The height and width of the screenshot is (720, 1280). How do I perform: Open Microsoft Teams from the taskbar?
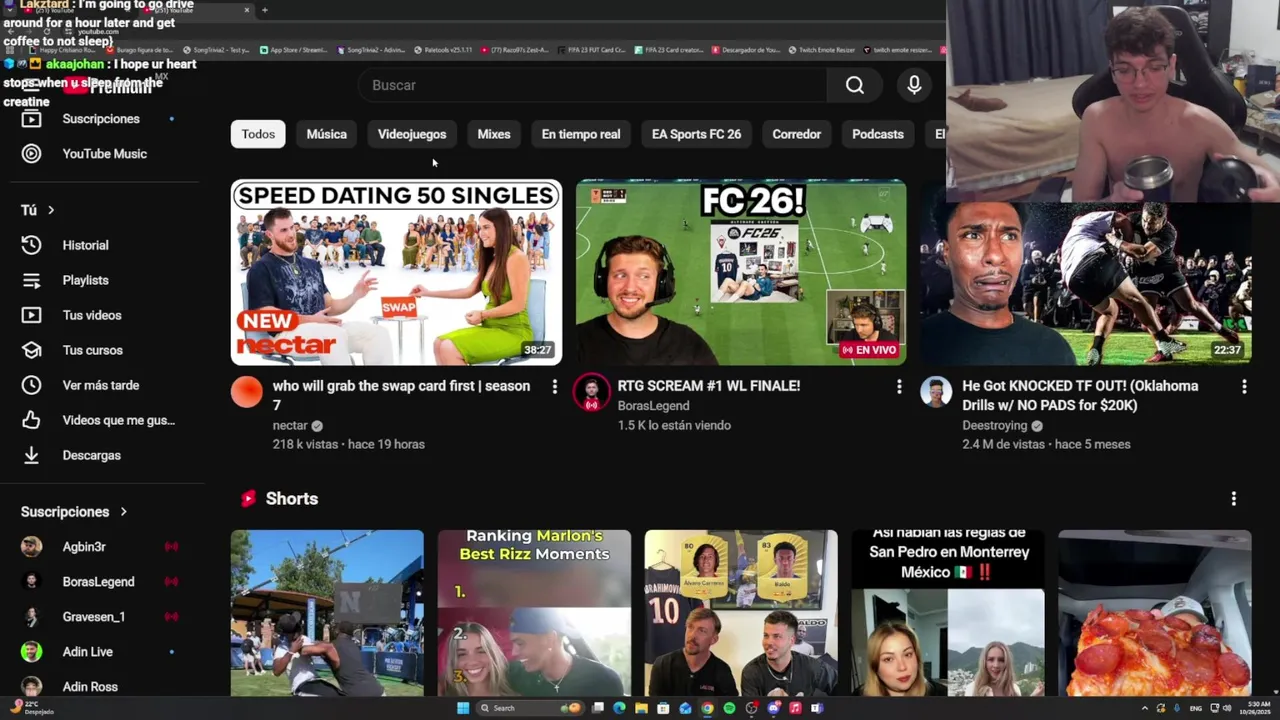817,708
